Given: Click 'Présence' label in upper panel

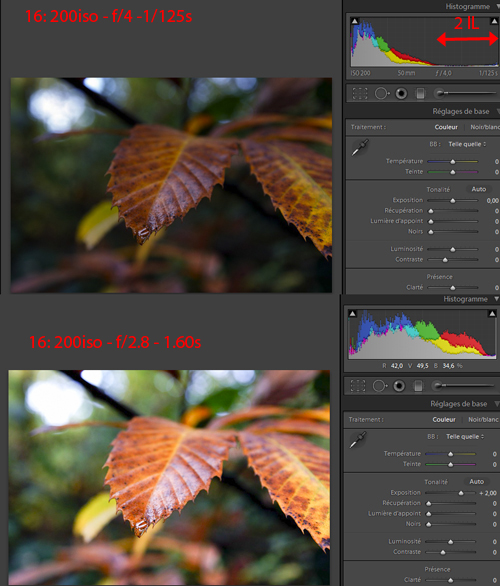Looking at the screenshot, I should tap(439, 277).
